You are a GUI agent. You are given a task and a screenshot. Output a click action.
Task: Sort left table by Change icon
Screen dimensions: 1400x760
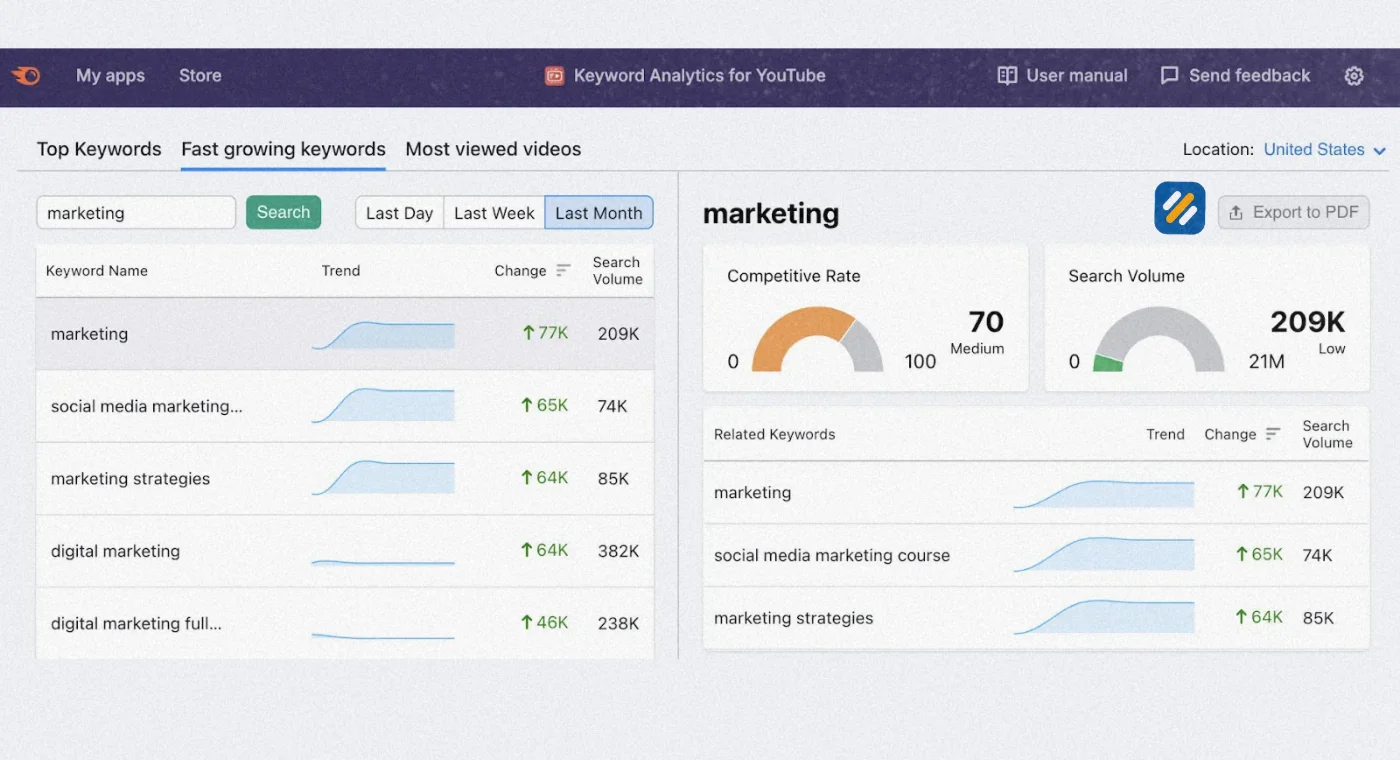[x=564, y=270]
